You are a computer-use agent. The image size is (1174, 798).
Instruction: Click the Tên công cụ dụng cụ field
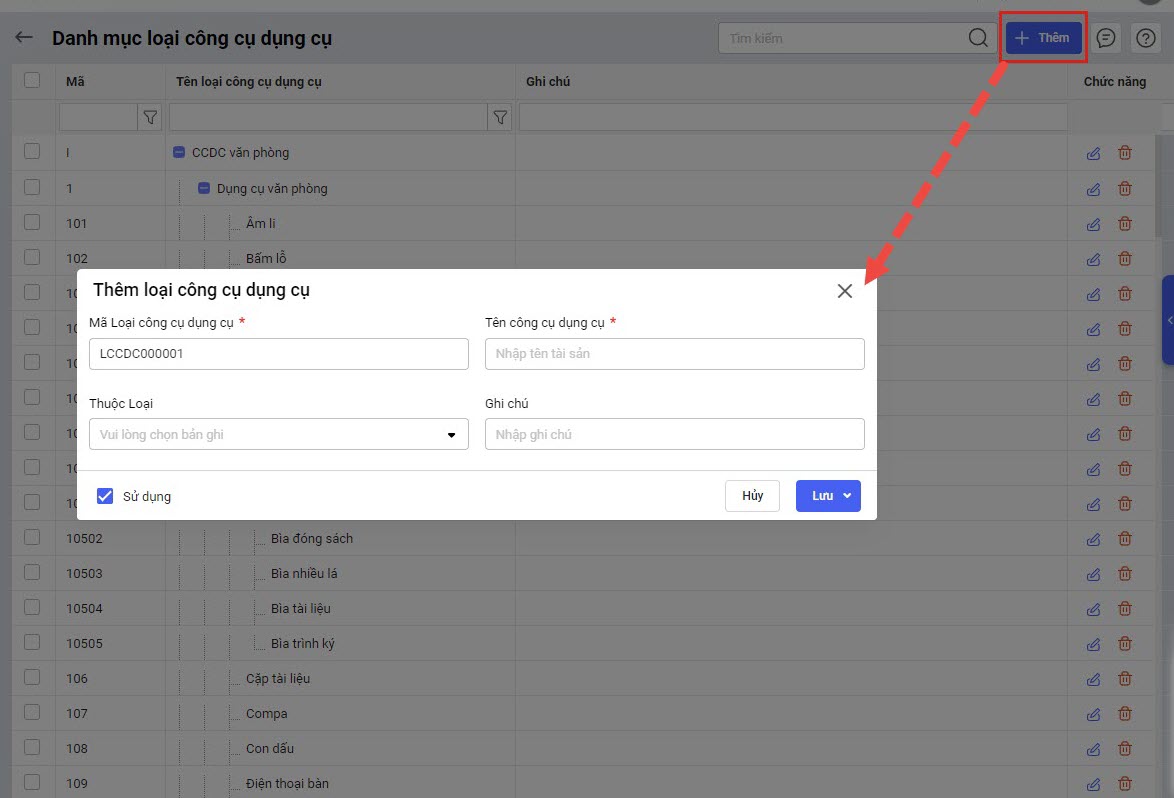point(674,354)
